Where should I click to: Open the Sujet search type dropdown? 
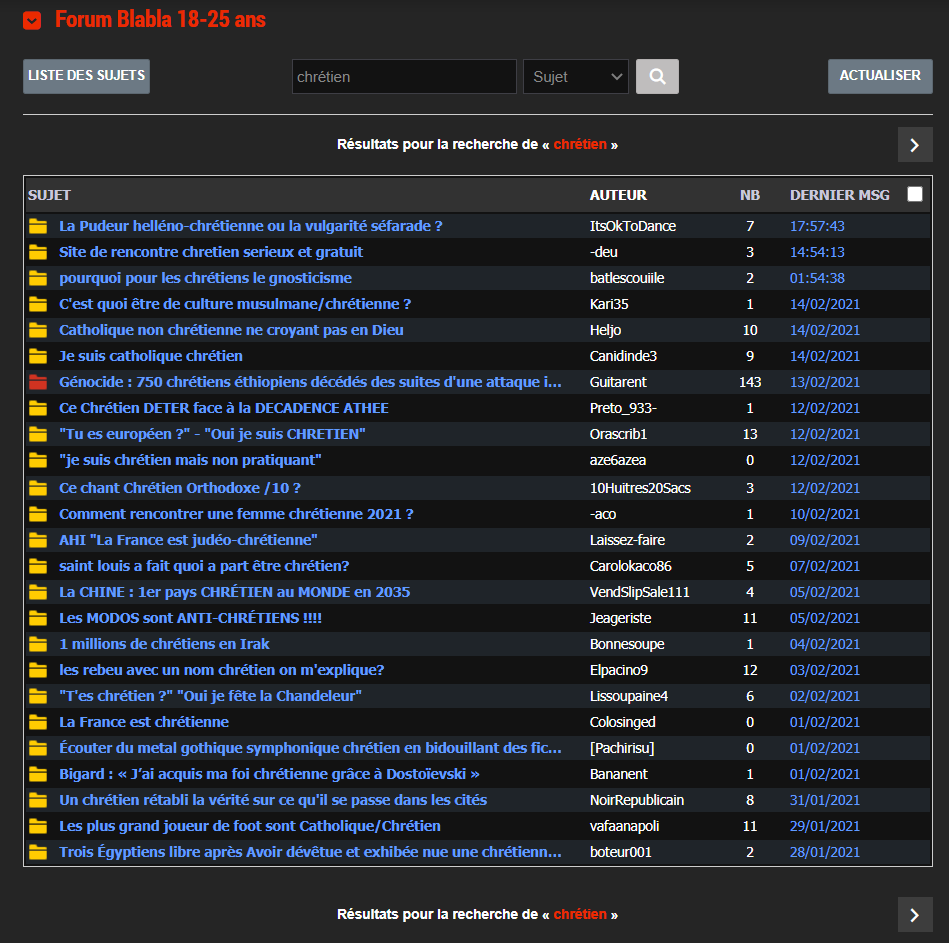point(575,77)
